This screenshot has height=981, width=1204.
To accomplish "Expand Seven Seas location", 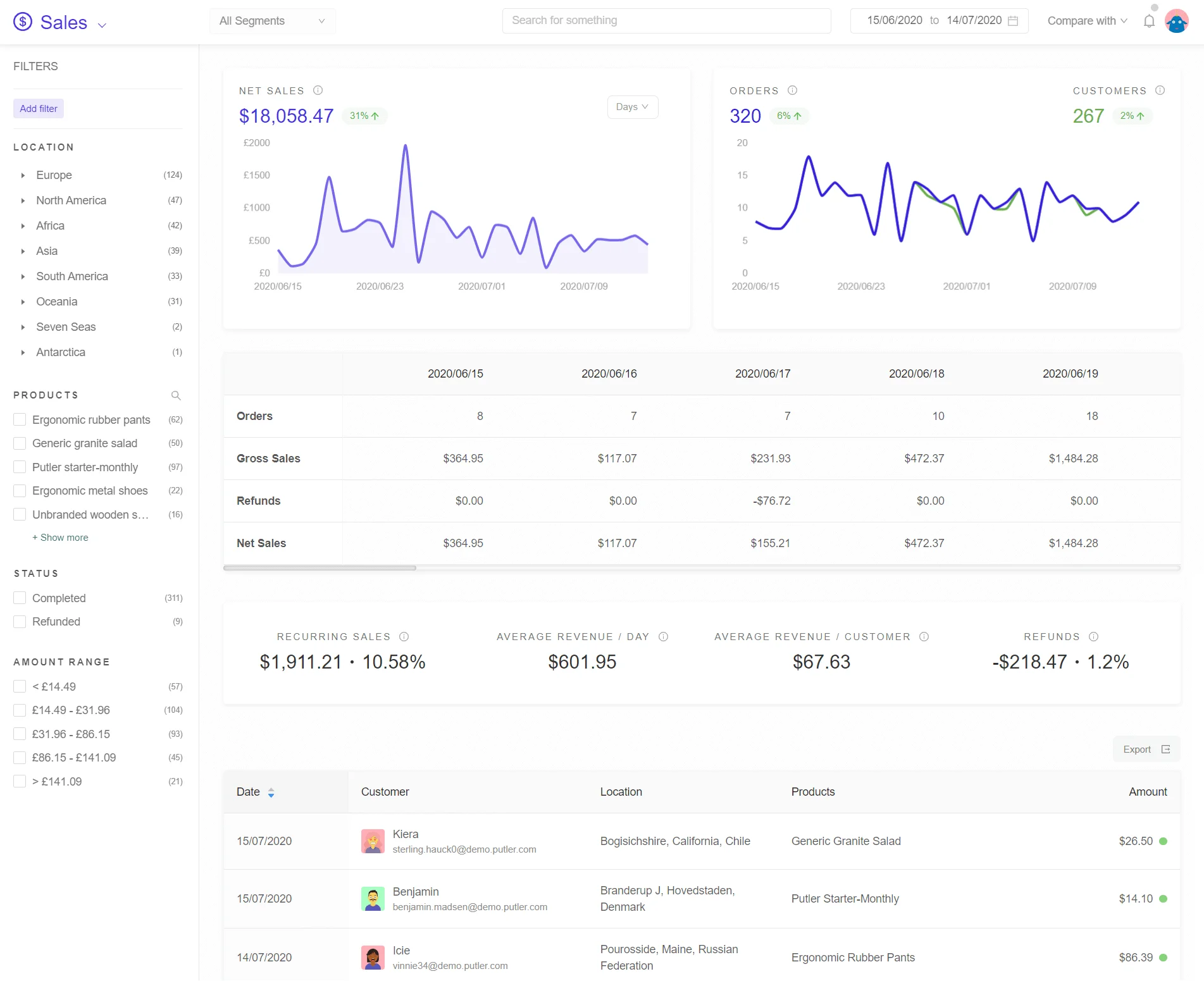I will click(23, 327).
